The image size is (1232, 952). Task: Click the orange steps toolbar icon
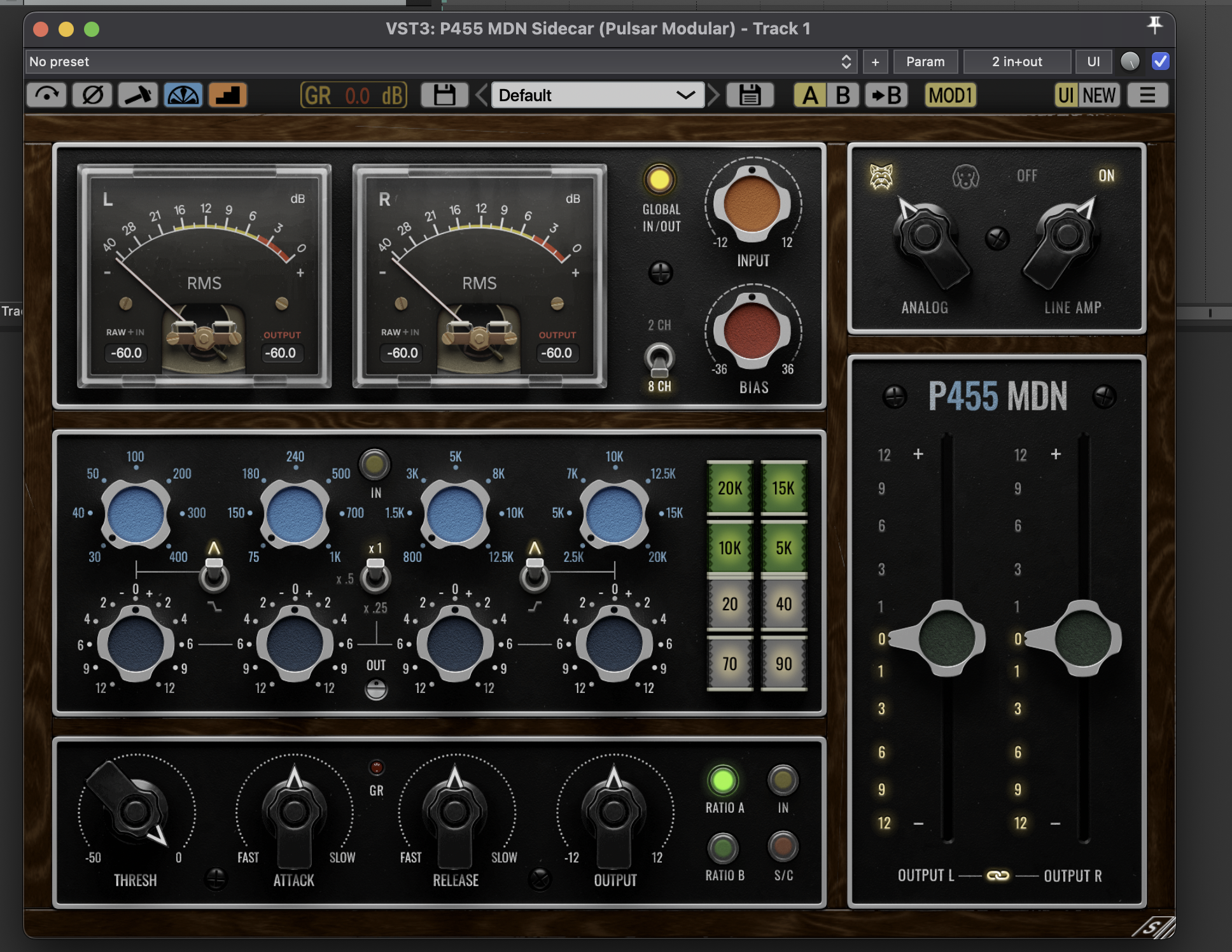pos(228,95)
